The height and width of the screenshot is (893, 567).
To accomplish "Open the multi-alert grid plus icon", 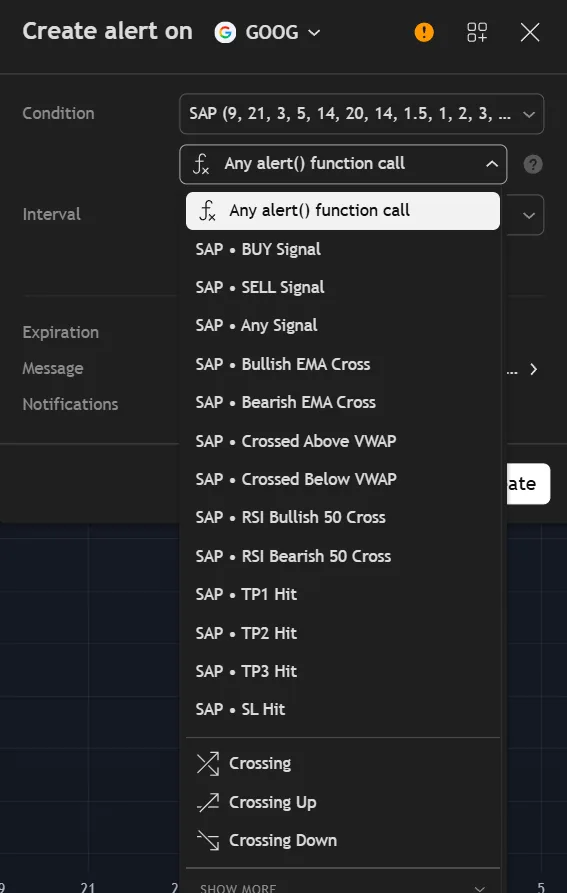I will tap(477, 32).
